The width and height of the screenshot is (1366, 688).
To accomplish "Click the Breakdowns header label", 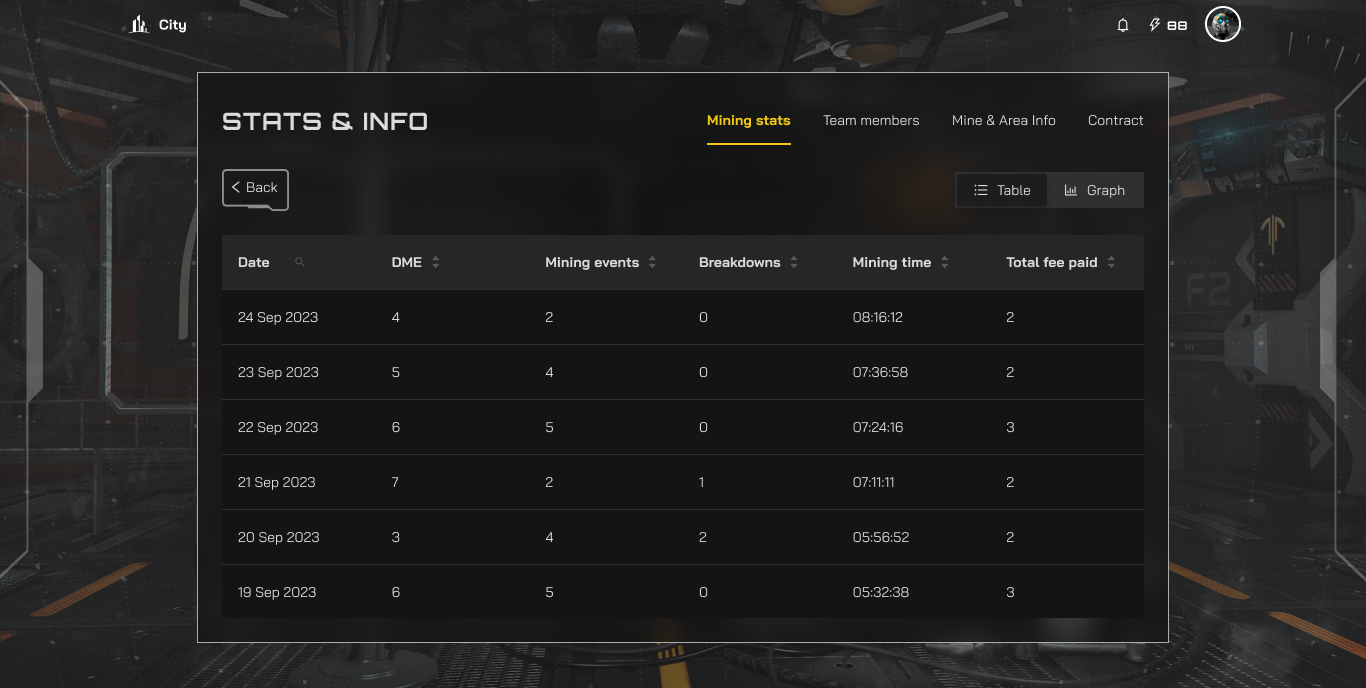I will tap(740, 262).
